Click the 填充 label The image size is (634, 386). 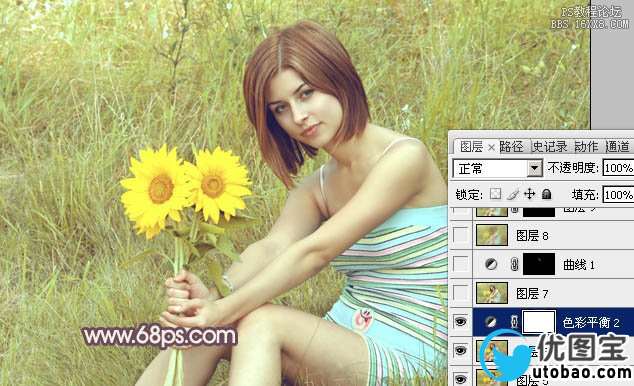585,195
